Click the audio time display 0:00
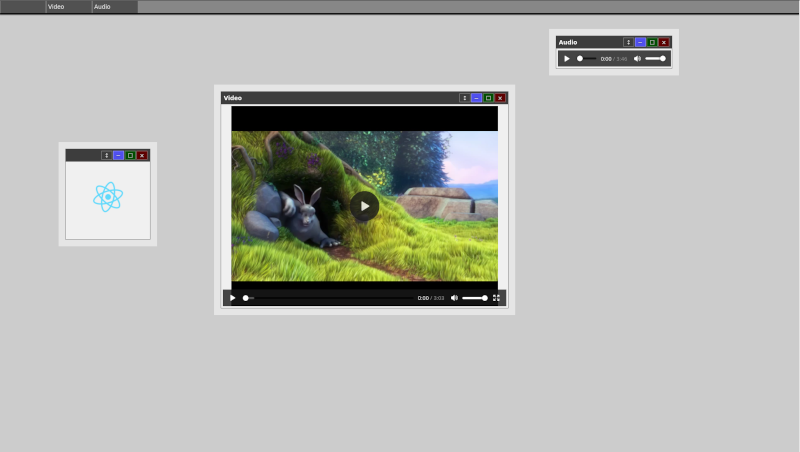The height and width of the screenshot is (452, 800). pyautogui.click(x=606, y=59)
